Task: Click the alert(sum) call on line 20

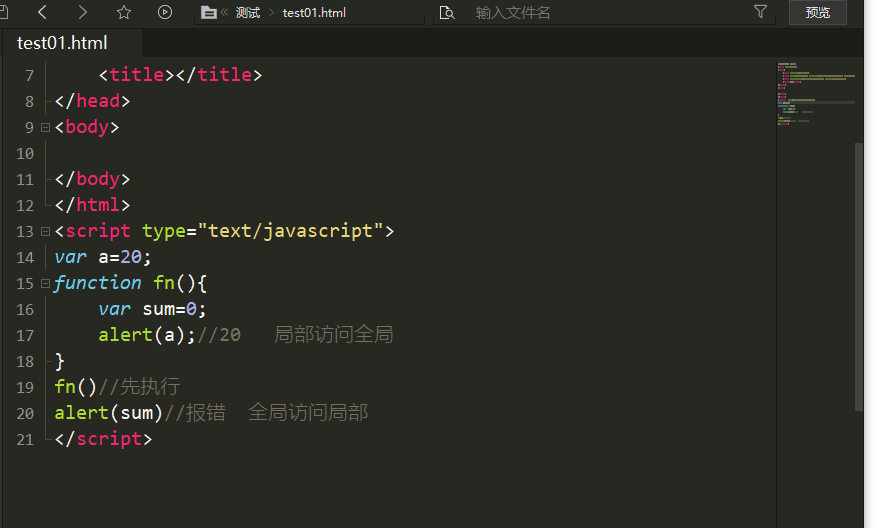Action: [109, 413]
